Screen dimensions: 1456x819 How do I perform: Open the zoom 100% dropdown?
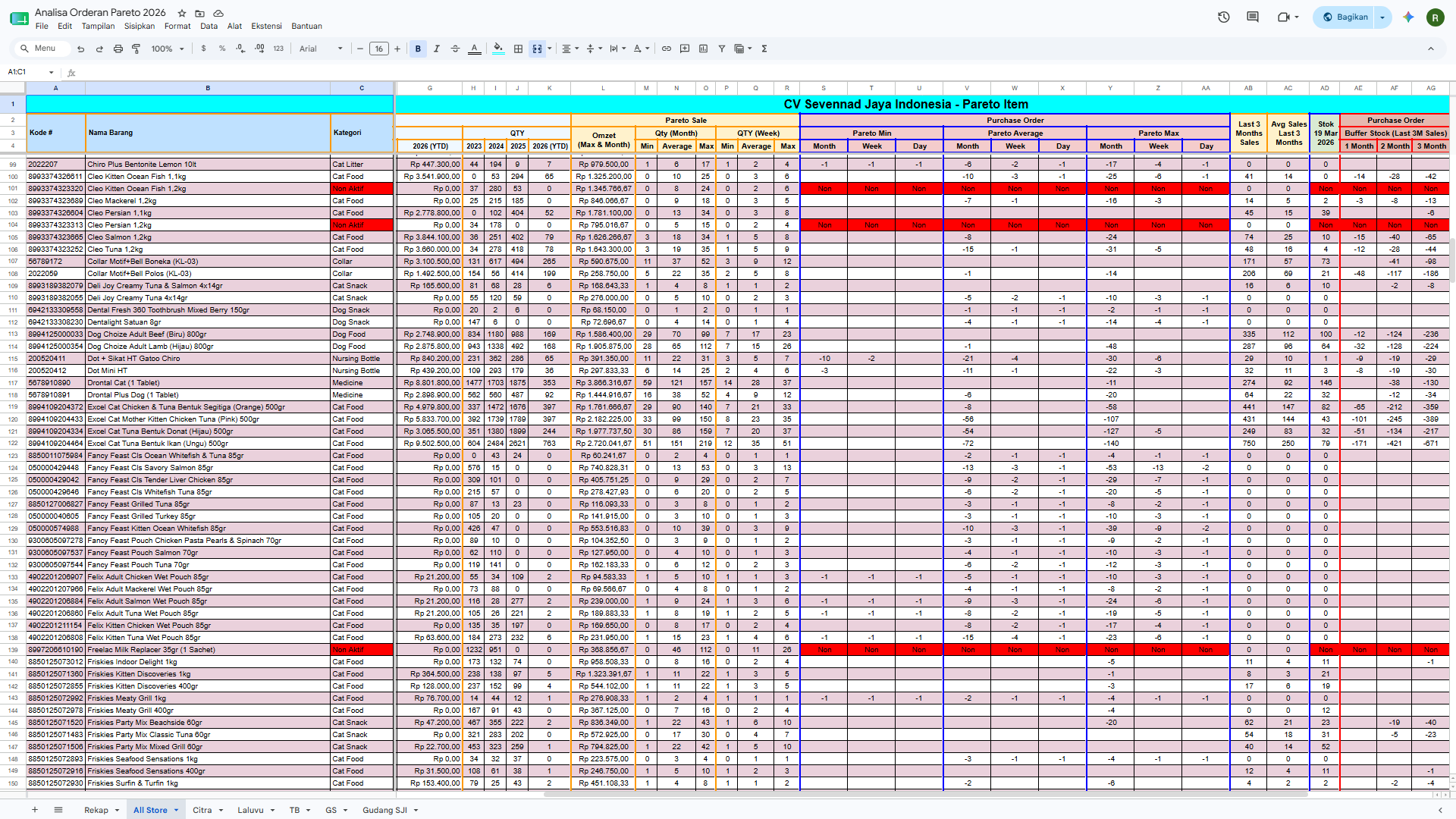tap(168, 49)
